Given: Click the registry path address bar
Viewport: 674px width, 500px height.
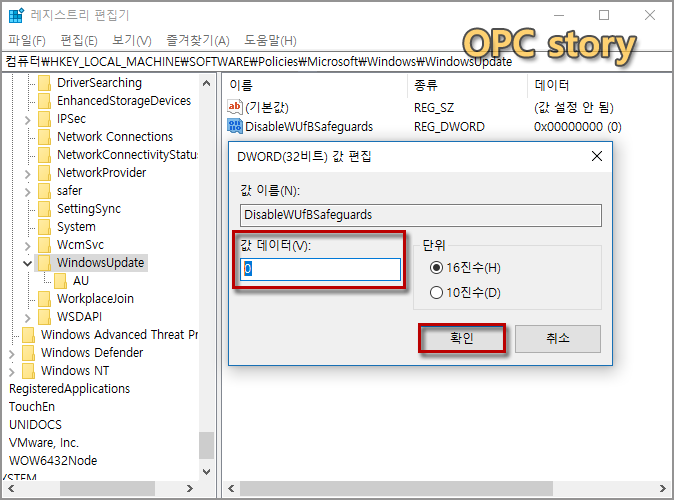Looking at the screenshot, I should click(x=337, y=62).
